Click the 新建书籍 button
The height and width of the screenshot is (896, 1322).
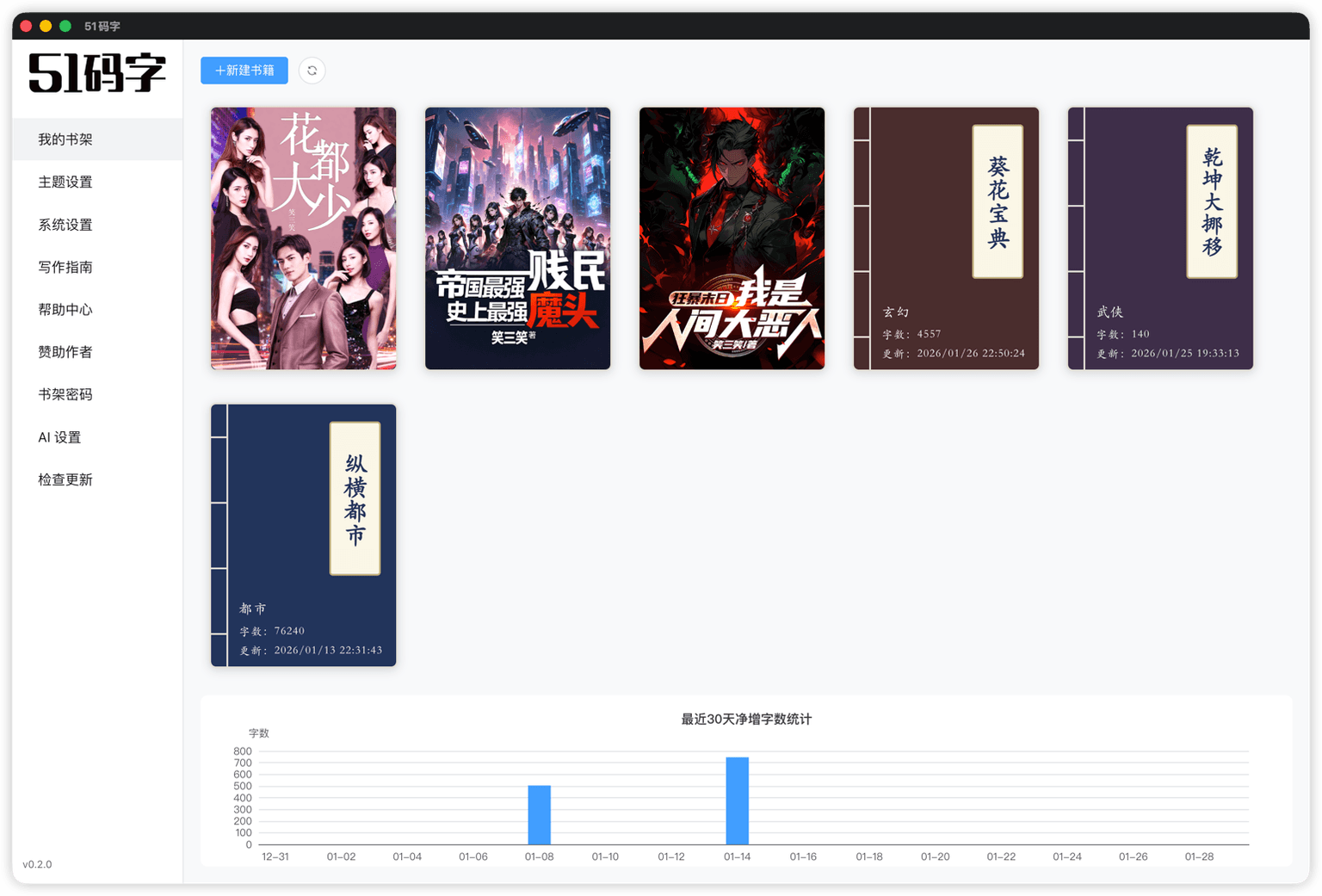pos(244,71)
